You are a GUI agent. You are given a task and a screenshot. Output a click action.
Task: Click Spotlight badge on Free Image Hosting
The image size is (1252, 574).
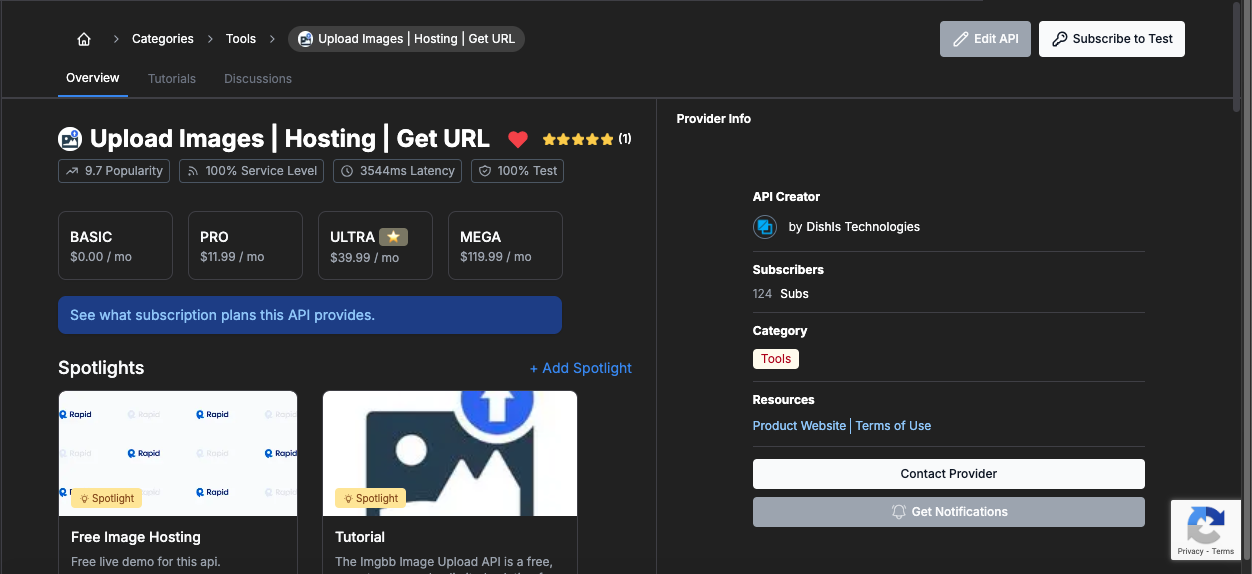tap(106, 498)
